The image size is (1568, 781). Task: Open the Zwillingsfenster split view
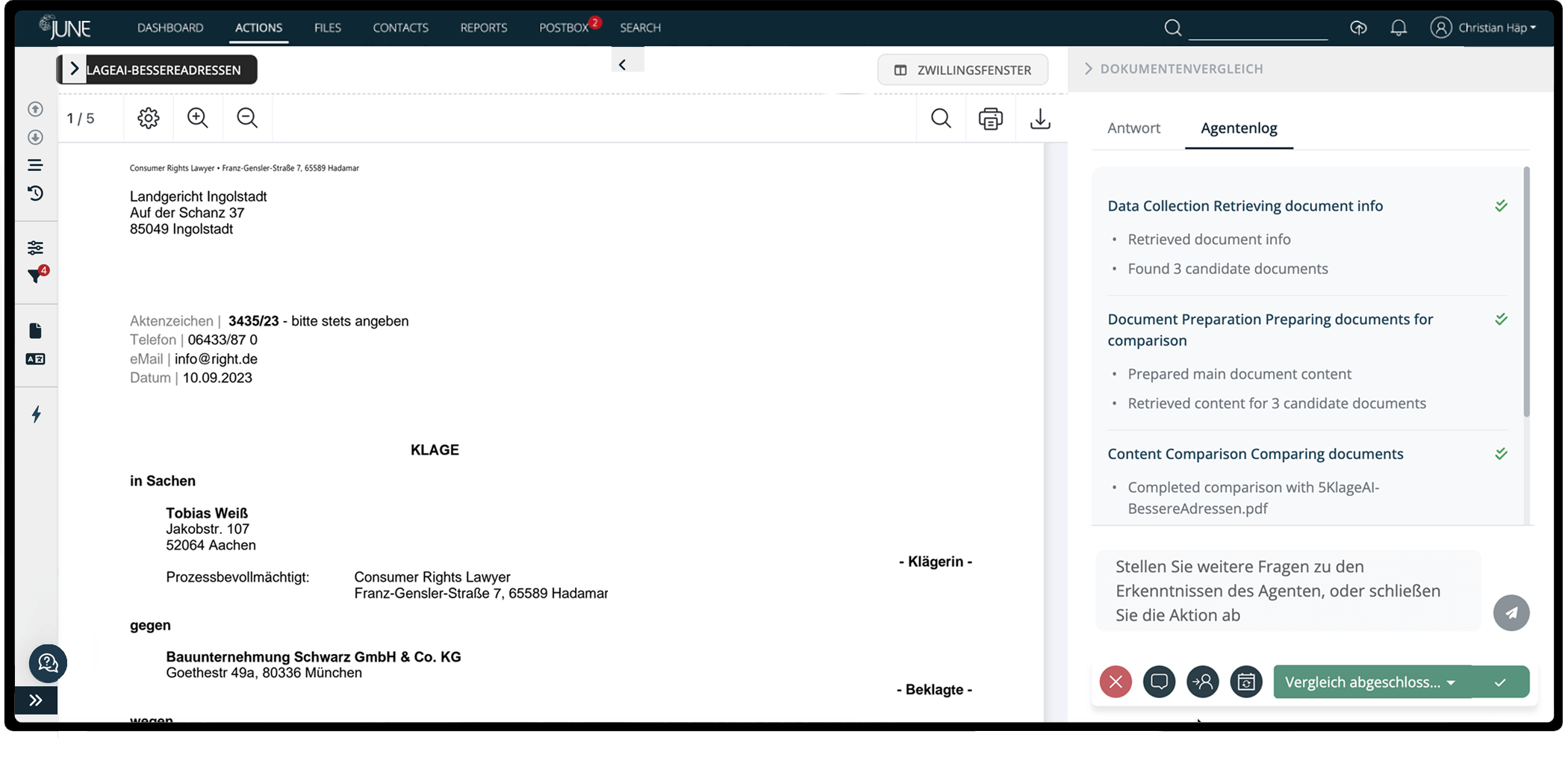pos(962,69)
